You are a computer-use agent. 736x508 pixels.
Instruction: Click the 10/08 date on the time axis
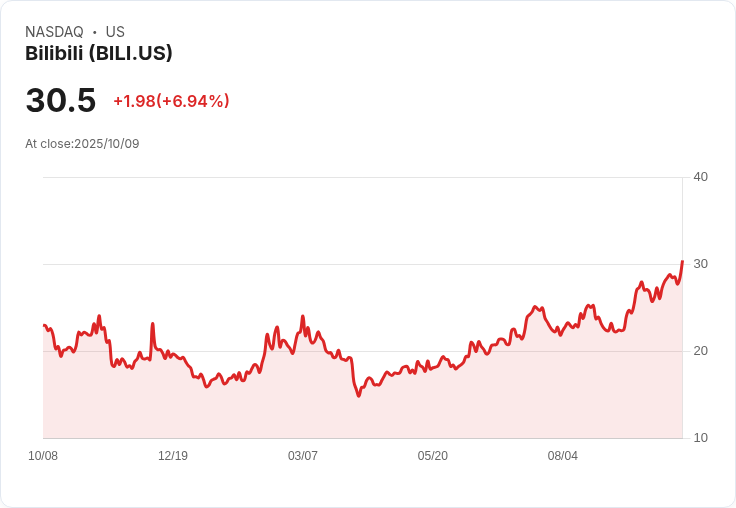43,456
